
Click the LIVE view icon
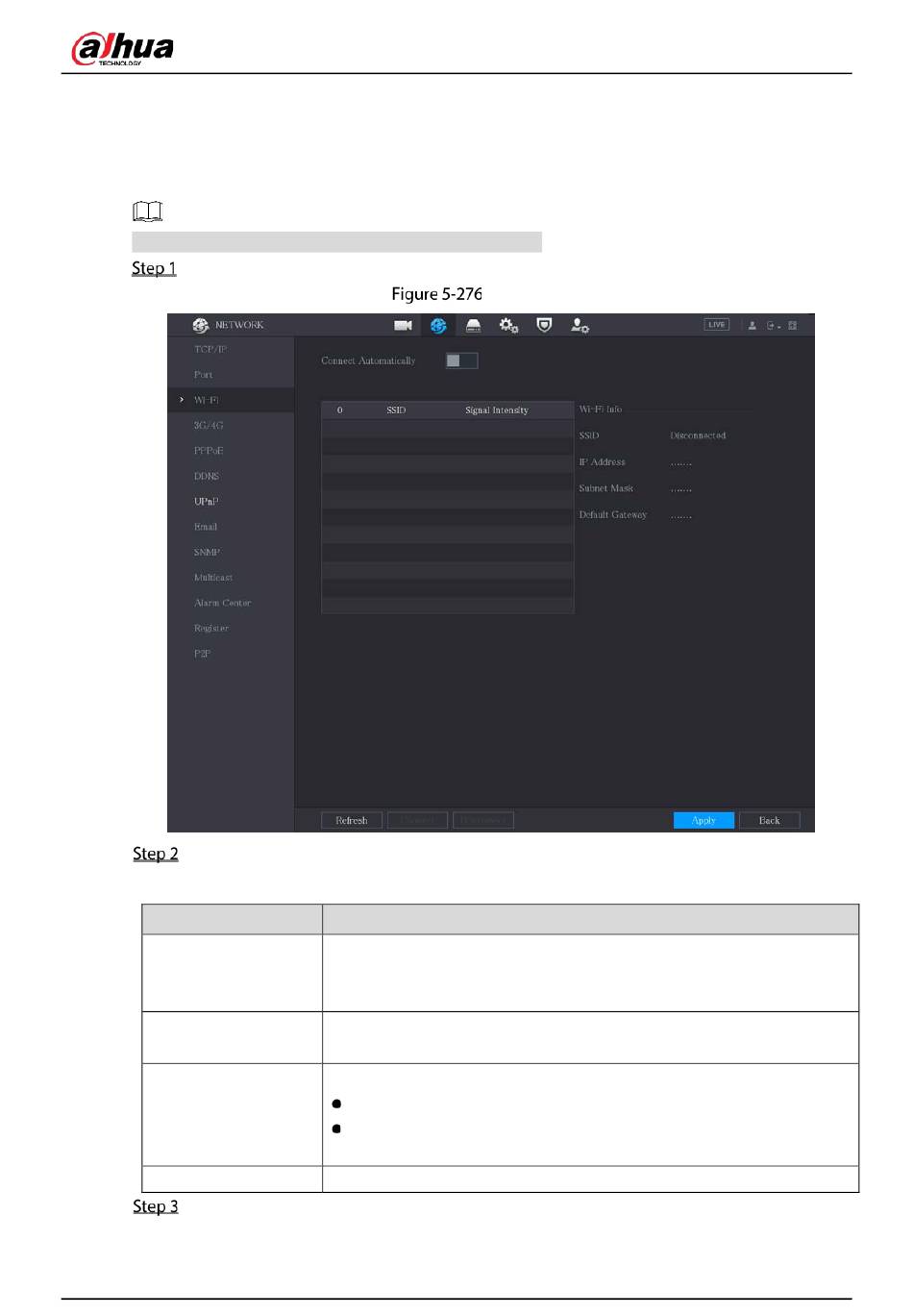(717, 325)
